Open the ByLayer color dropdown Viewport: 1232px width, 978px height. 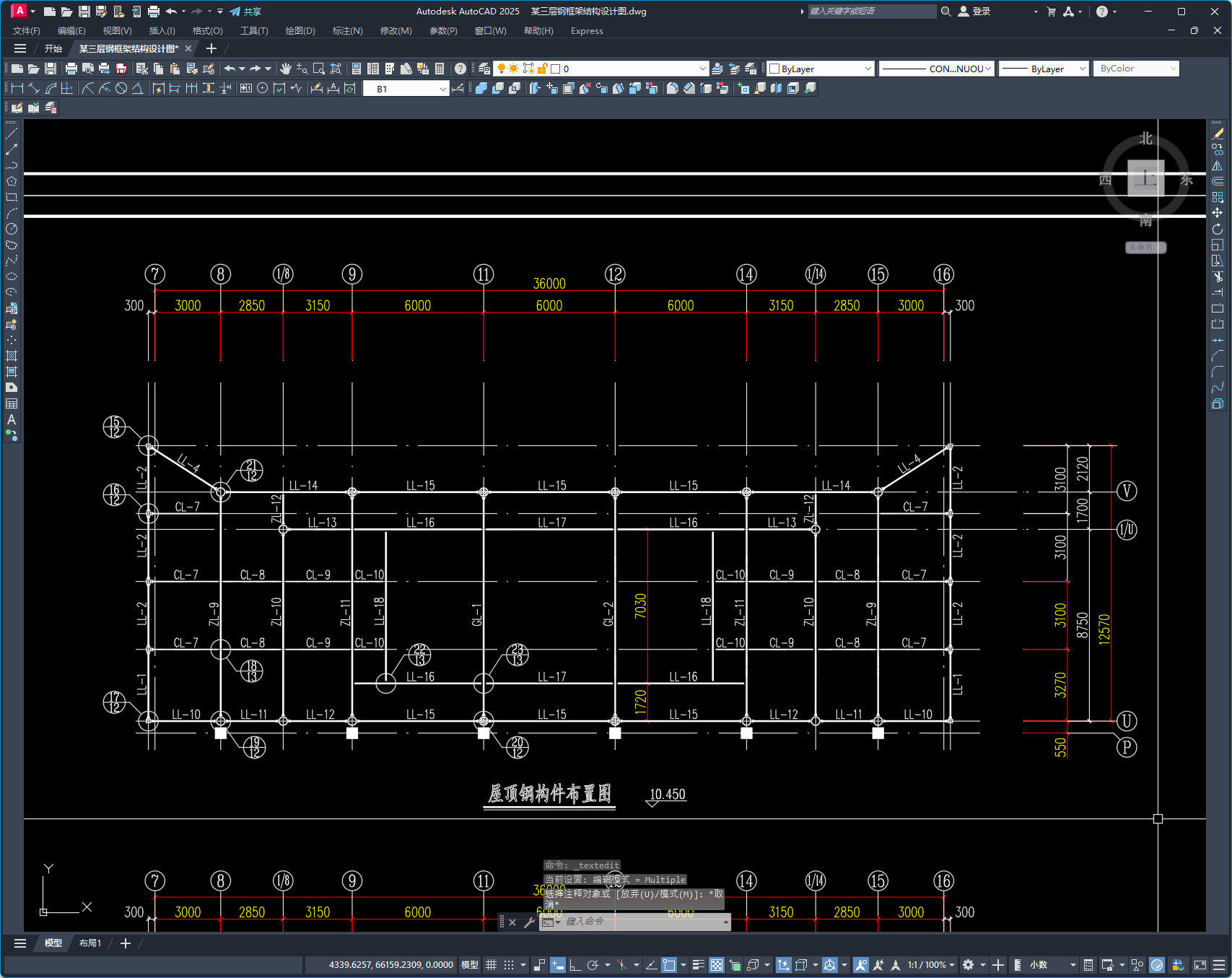(x=868, y=69)
